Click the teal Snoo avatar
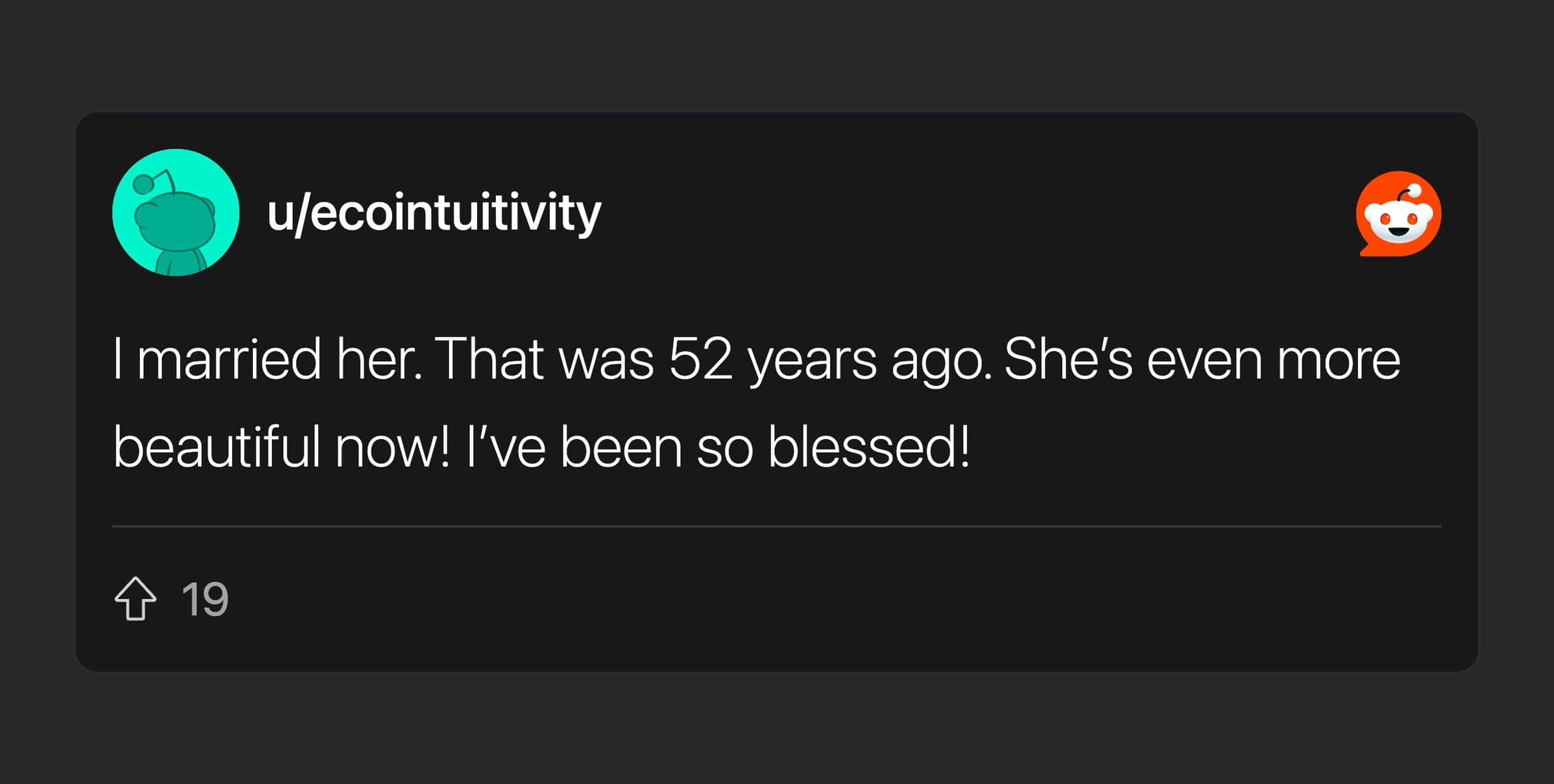The image size is (1554, 784). click(176, 213)
